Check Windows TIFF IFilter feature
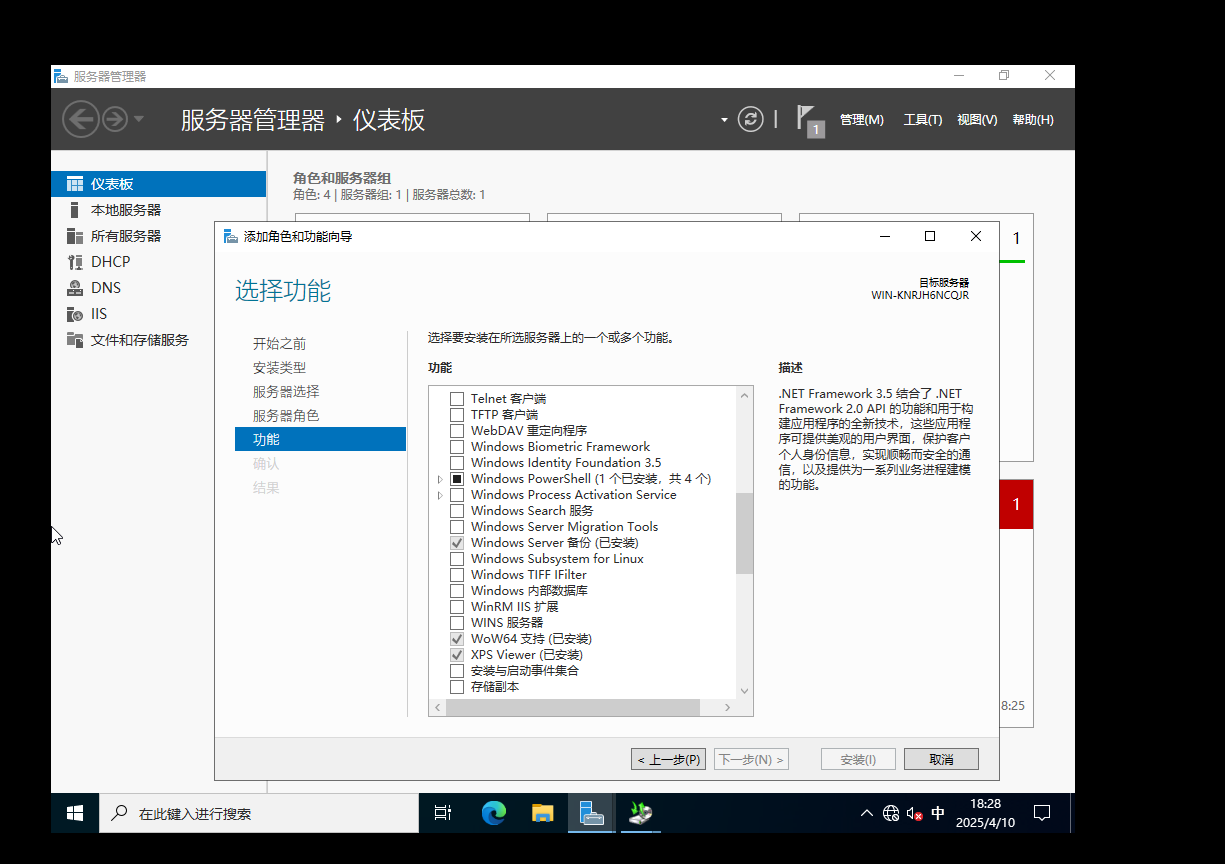This screenshot has height=864, width=1225. point(457,575)
